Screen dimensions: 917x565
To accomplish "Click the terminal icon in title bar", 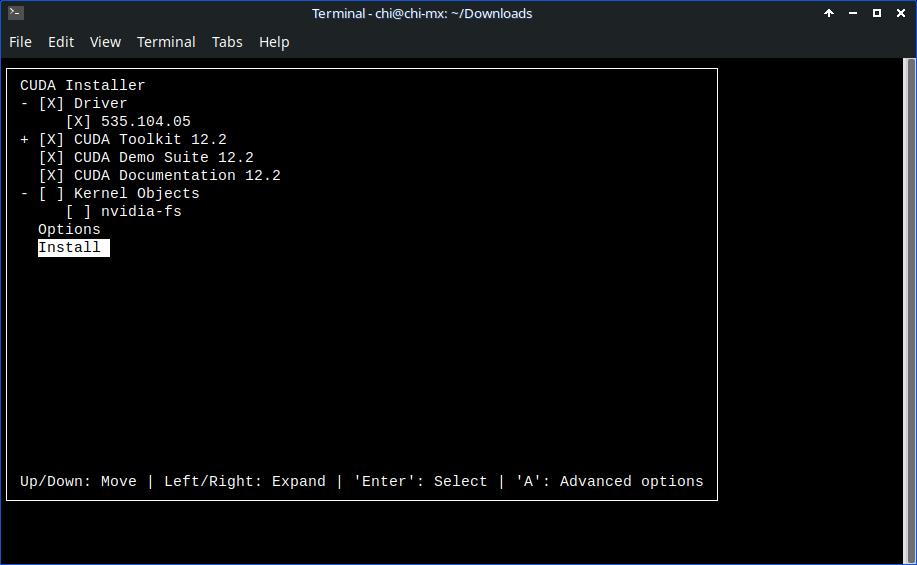I will pos(16,12).
